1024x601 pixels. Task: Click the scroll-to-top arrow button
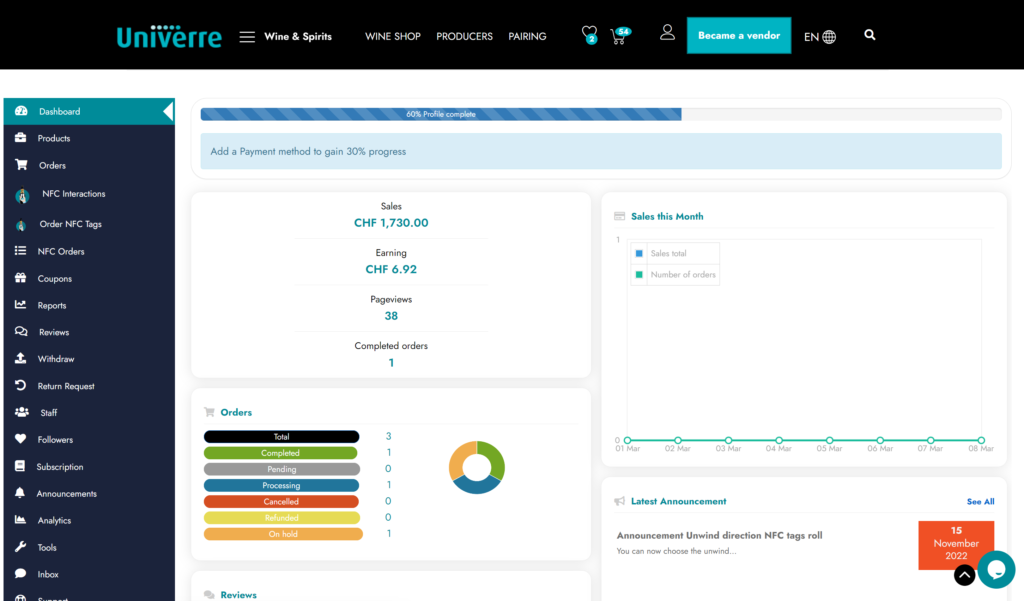click(x=965, y=575)
